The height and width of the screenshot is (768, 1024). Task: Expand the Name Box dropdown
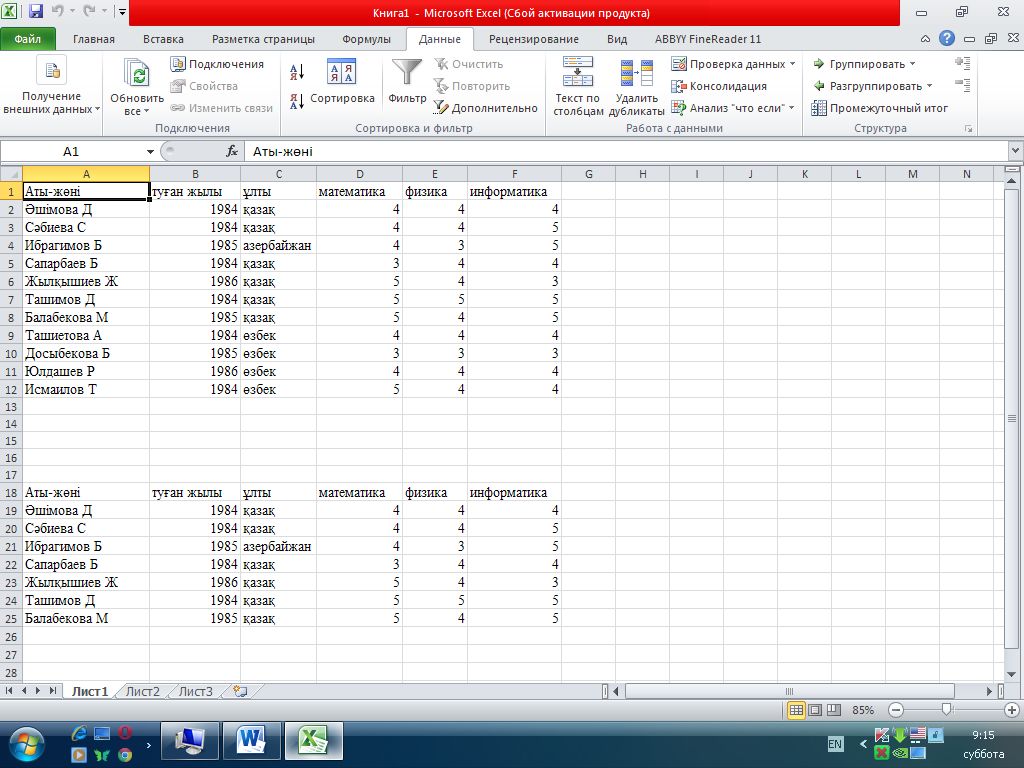[x=150, y=152]
